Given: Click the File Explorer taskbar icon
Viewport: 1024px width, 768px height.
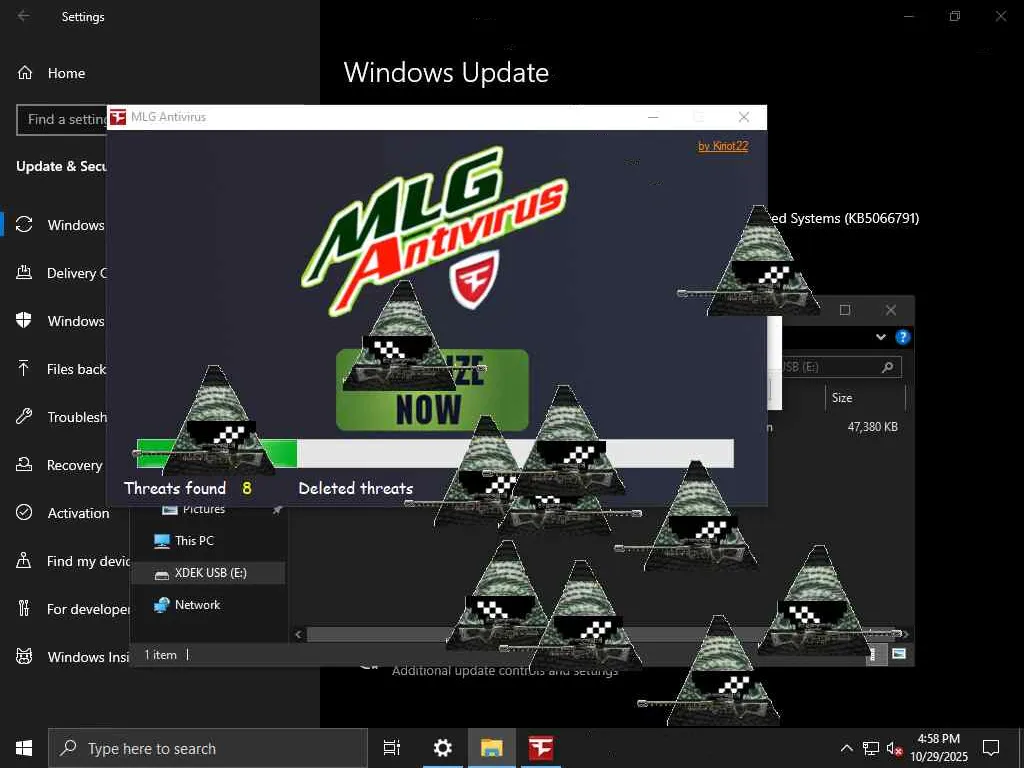Looking at the screenshot, I should (492, 748).
